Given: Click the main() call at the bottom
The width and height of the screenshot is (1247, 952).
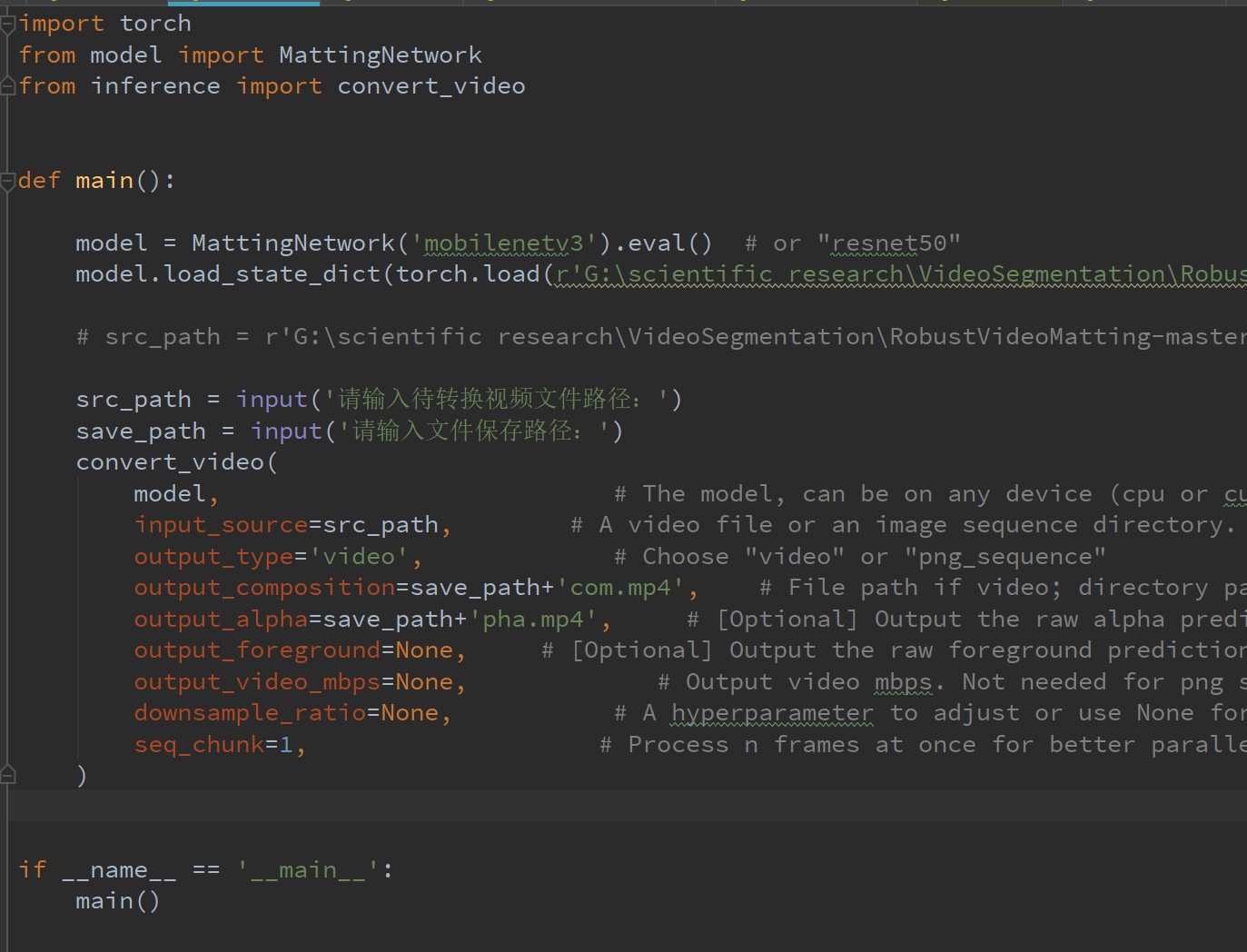Looking at the screenshot, I should coord(117,900).
